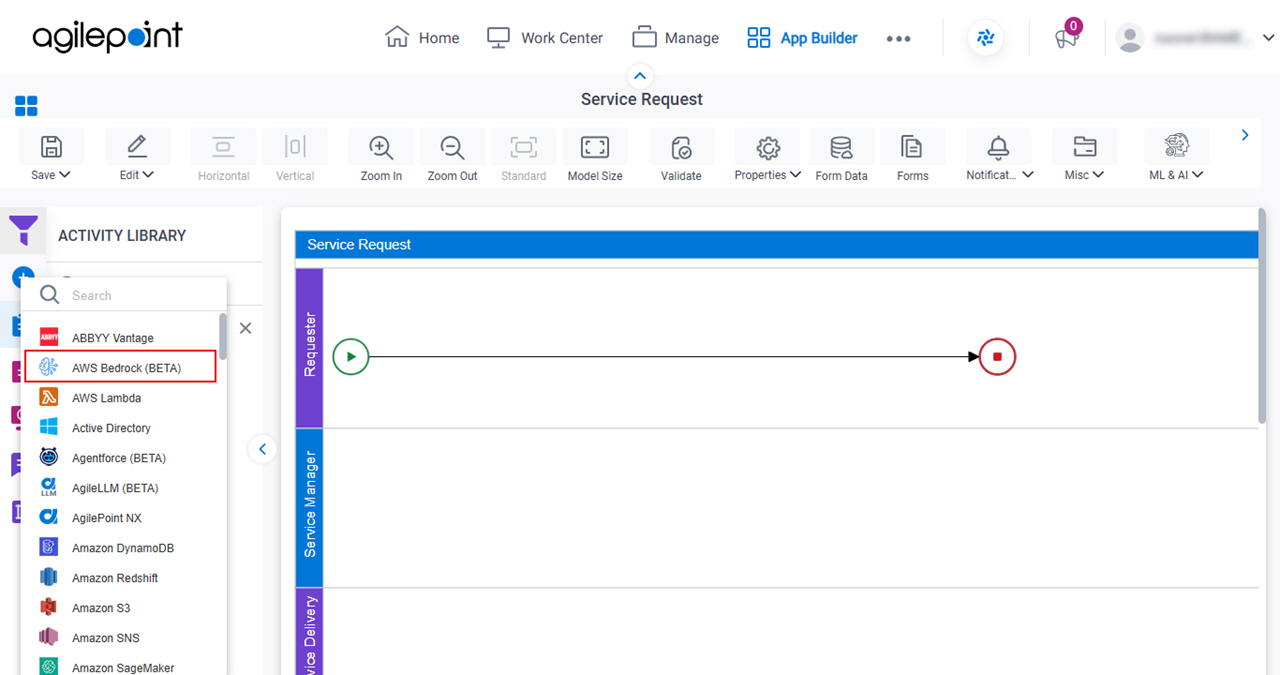Collapse the header with up chevron
1280x675 pixels.
[x=640, y=76]
